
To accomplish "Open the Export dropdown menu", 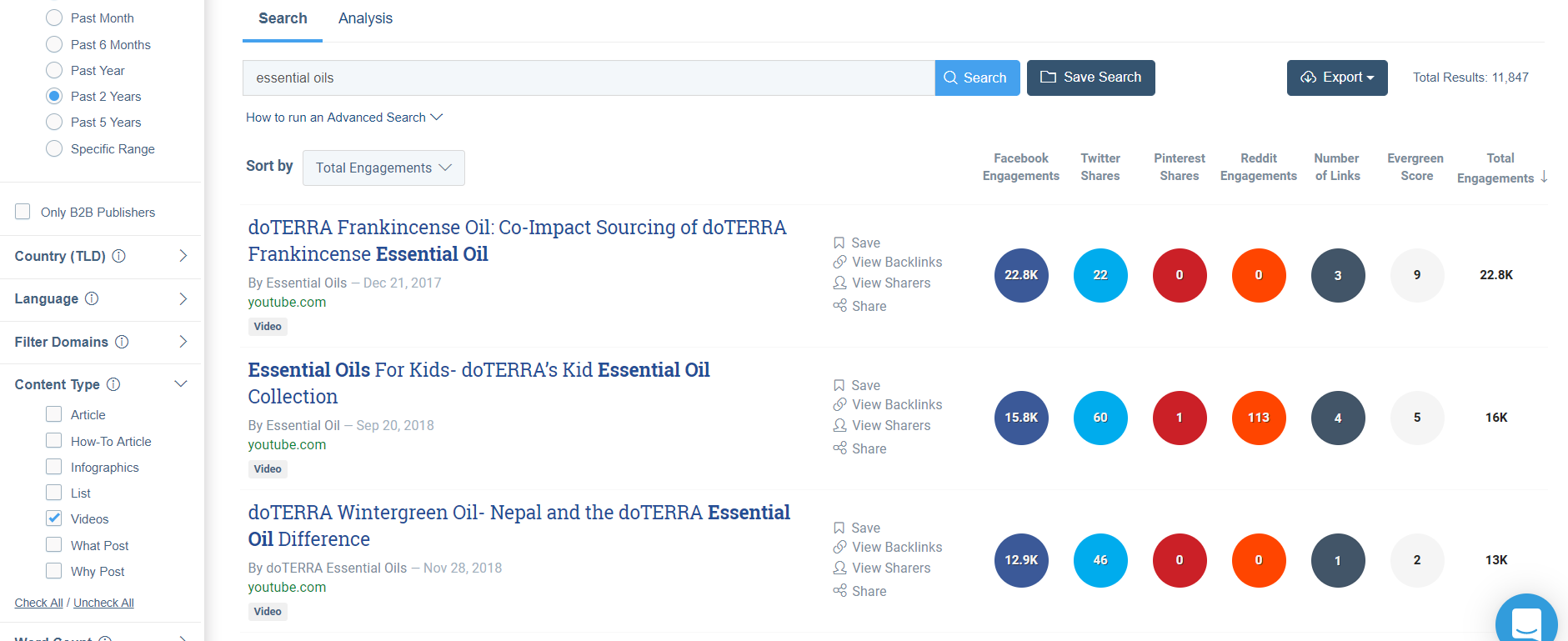I will coord(1337,78).
